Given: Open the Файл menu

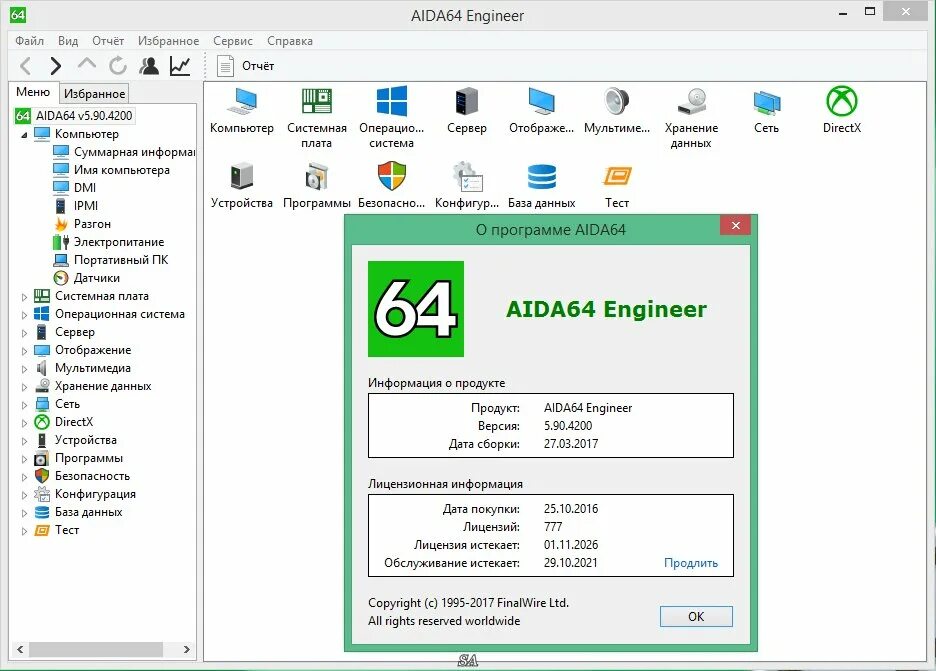Looking at the screenshot, I should (x=29, y=41).
